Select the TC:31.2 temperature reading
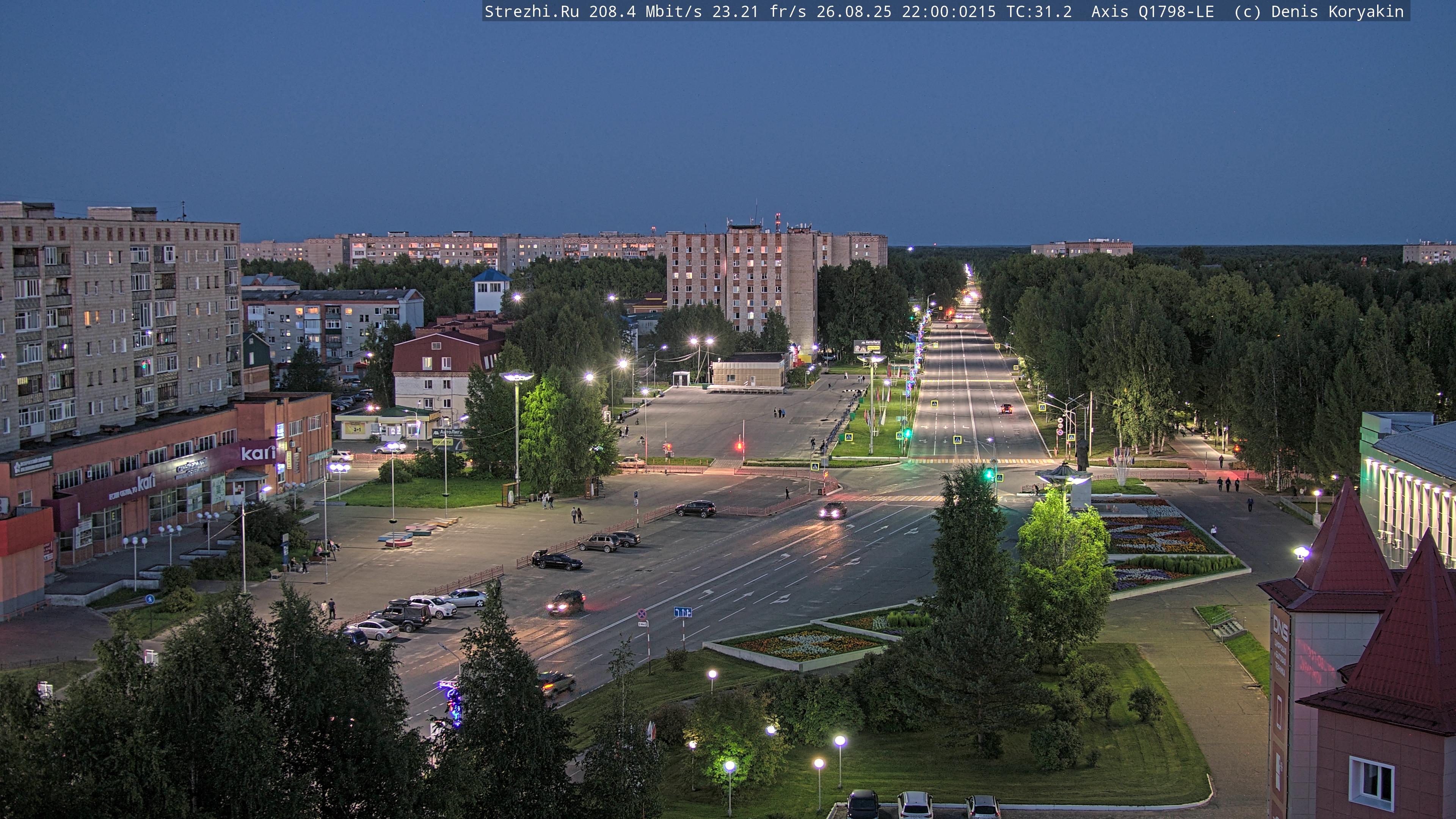This screenshot has width=1456, height=819. point(1039,11)
